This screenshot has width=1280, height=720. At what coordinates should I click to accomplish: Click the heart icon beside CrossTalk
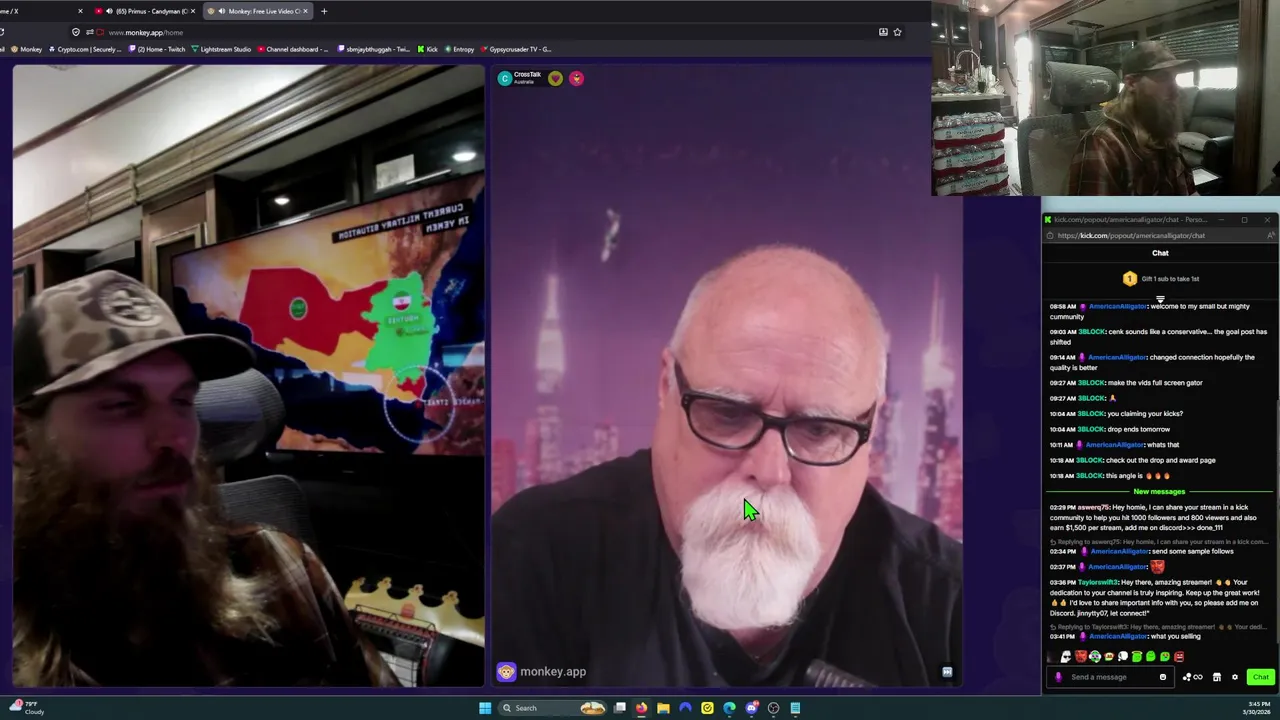555,78
